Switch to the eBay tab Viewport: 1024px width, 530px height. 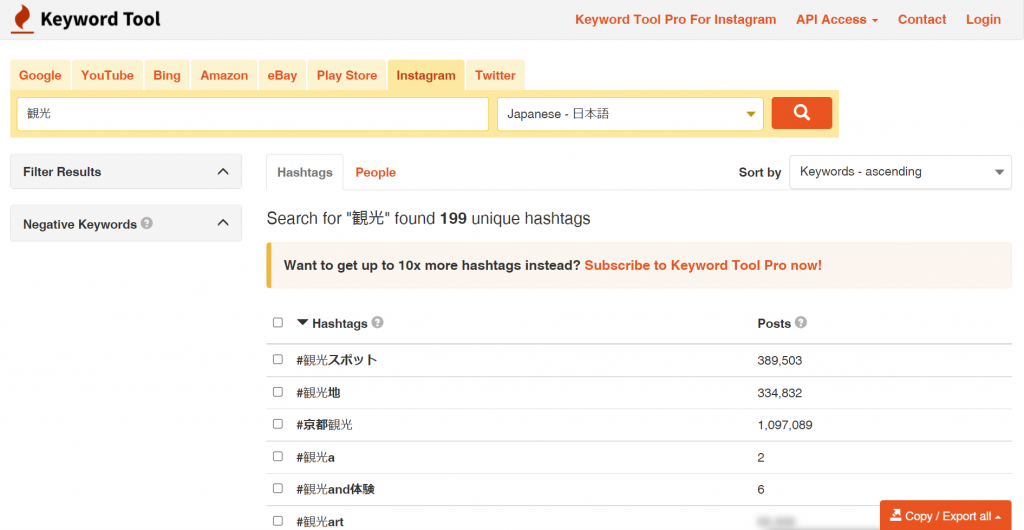pos(282,75)
